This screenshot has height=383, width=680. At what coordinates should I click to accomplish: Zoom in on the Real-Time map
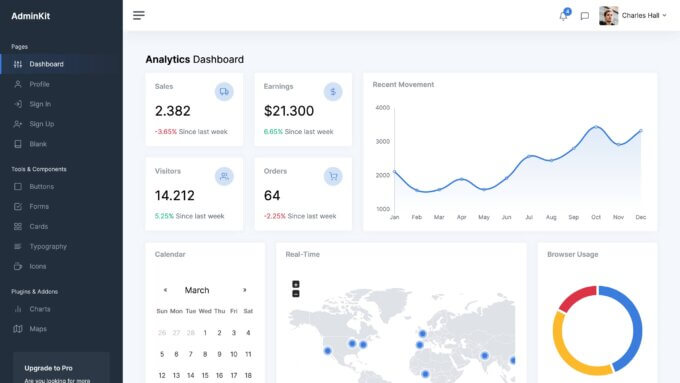(296, 284)
